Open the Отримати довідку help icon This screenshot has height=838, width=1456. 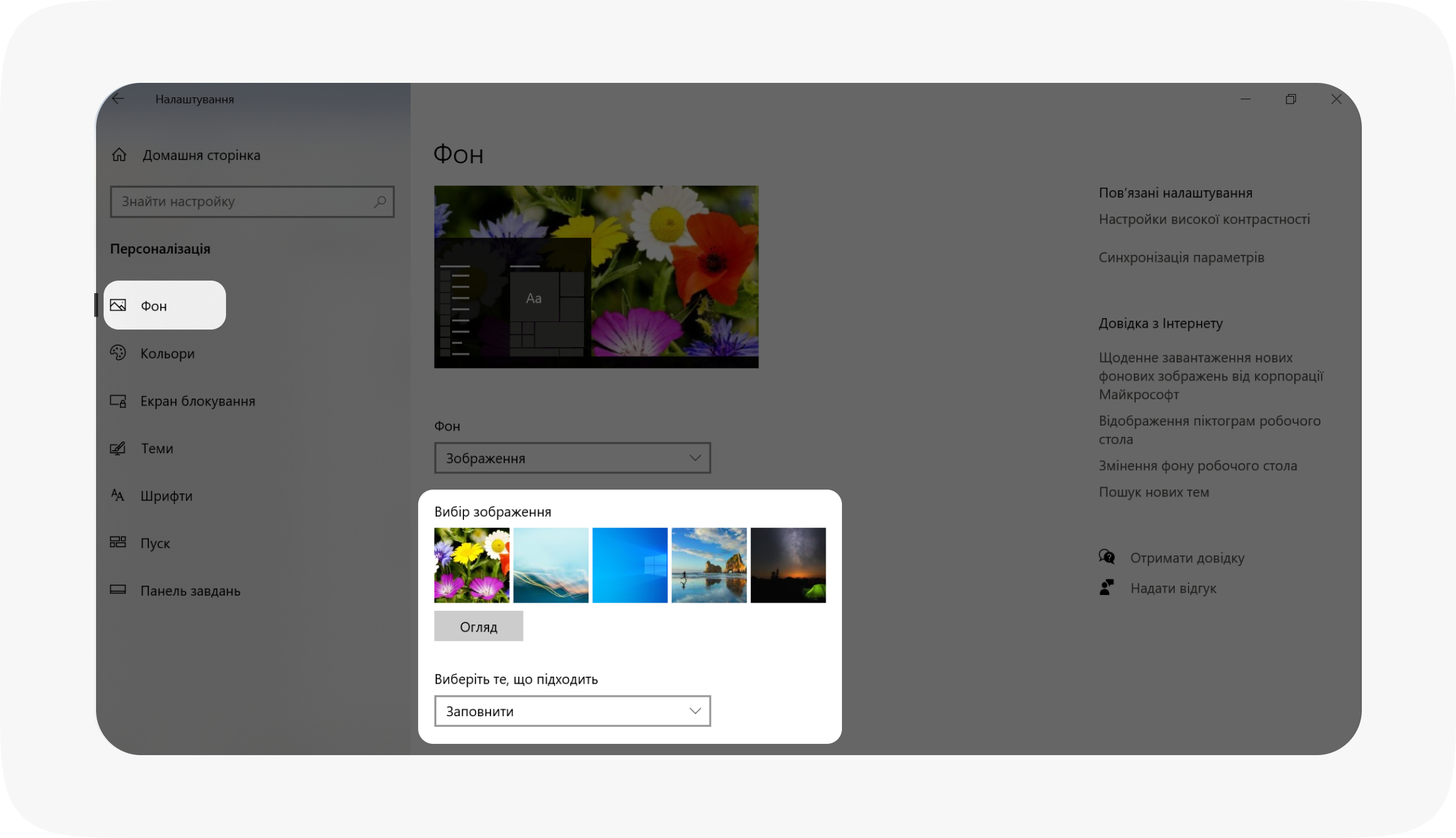1107,557
